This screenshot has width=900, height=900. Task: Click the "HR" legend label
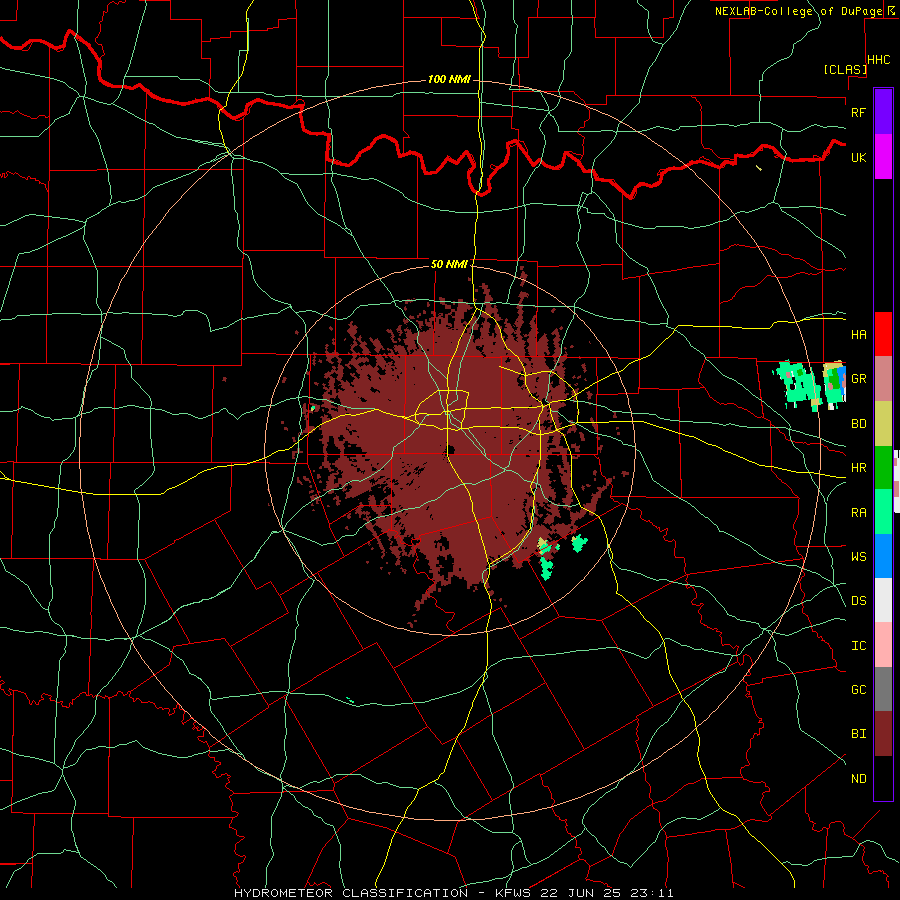click(x=858, y=468)
